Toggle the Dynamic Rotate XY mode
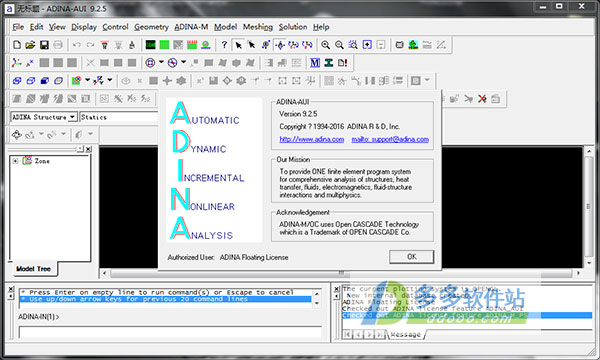 click(293, 45)
